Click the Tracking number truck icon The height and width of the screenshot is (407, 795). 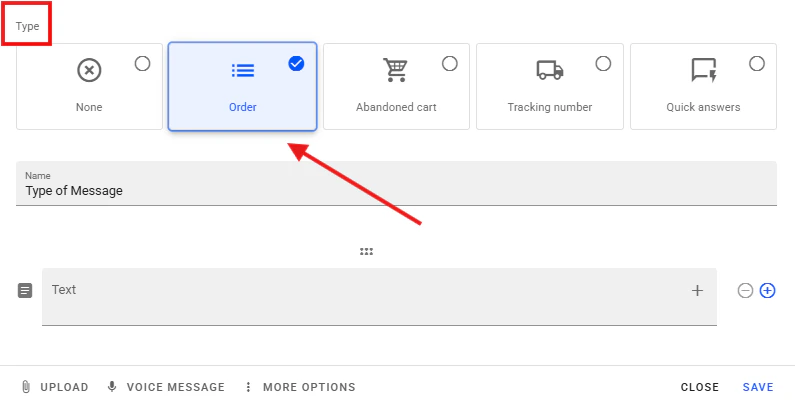(x=550, y=70)
